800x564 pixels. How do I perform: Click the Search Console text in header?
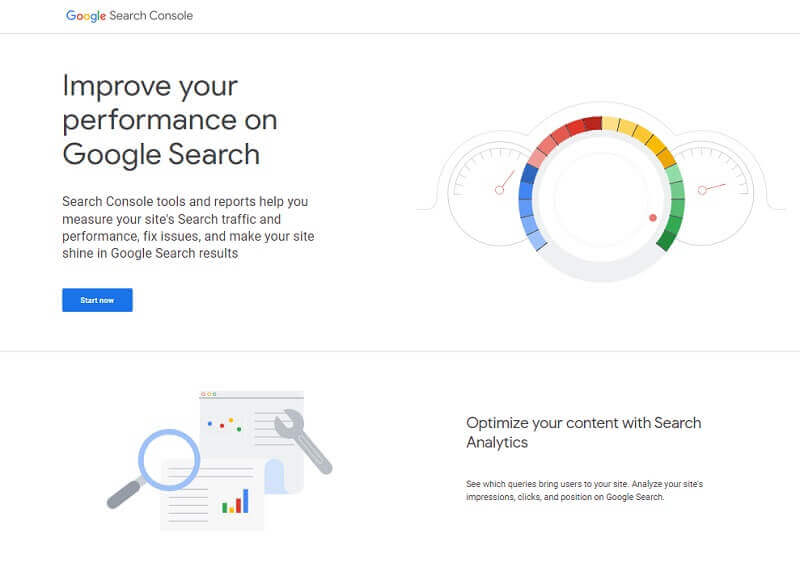tap(151, 16)
